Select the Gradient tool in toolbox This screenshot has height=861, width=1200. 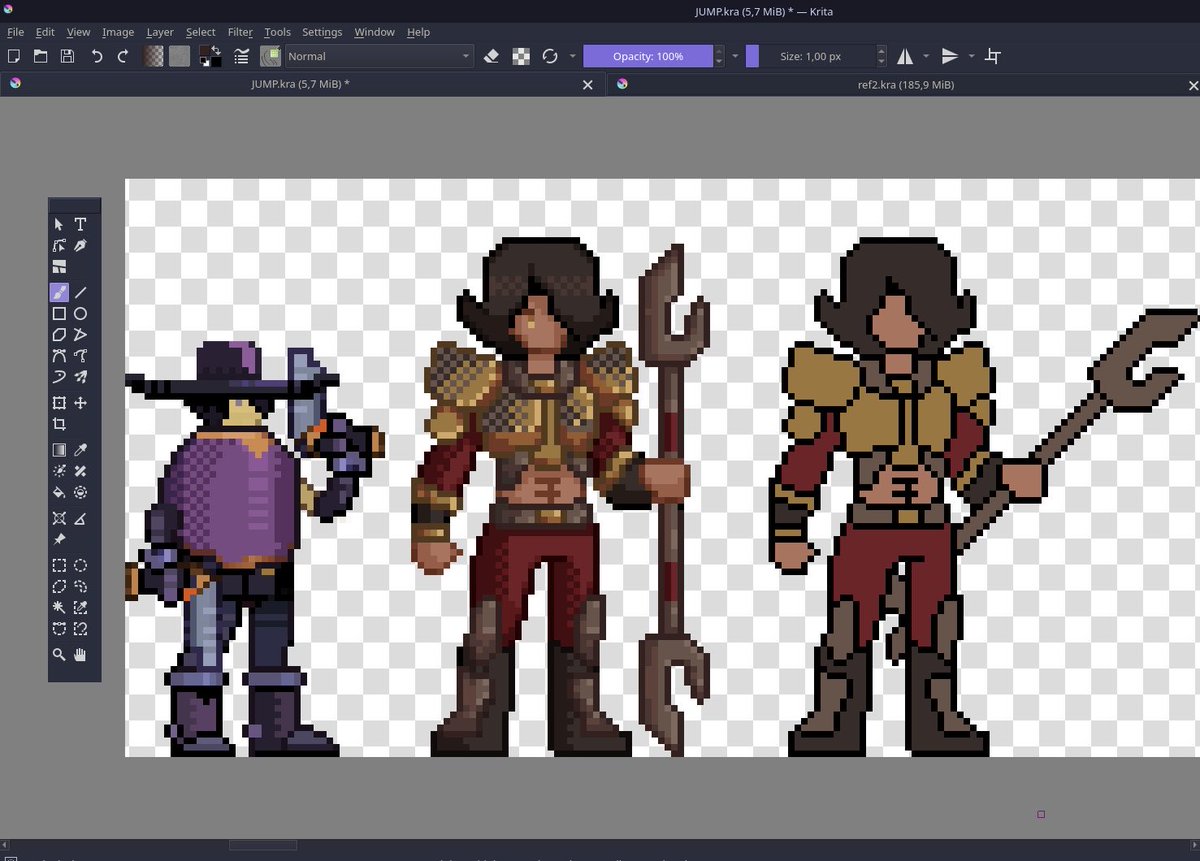[59, 450]
